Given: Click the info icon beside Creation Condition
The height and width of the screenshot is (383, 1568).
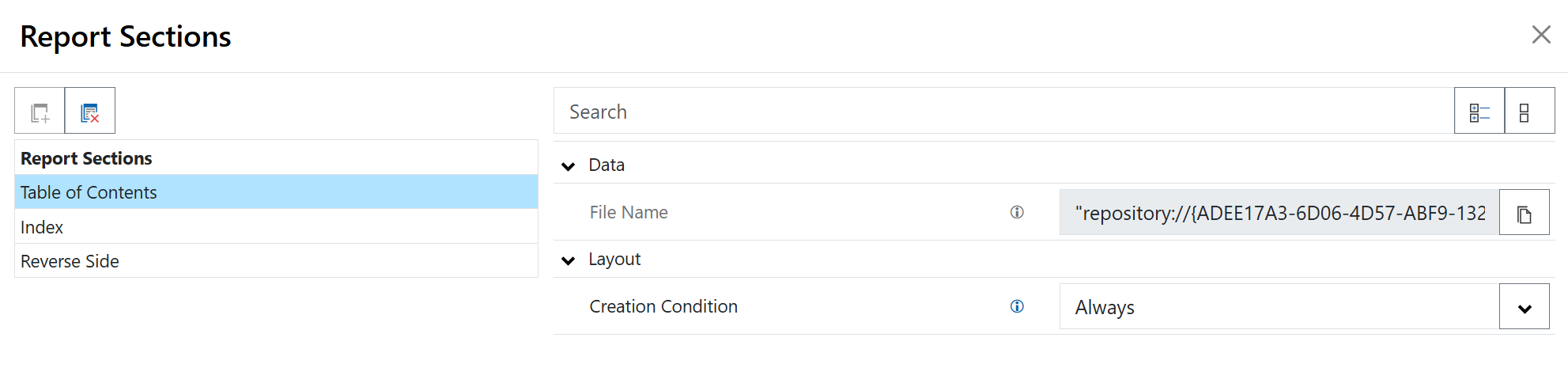Looking at the screenshot, I should click(1017, 306).
